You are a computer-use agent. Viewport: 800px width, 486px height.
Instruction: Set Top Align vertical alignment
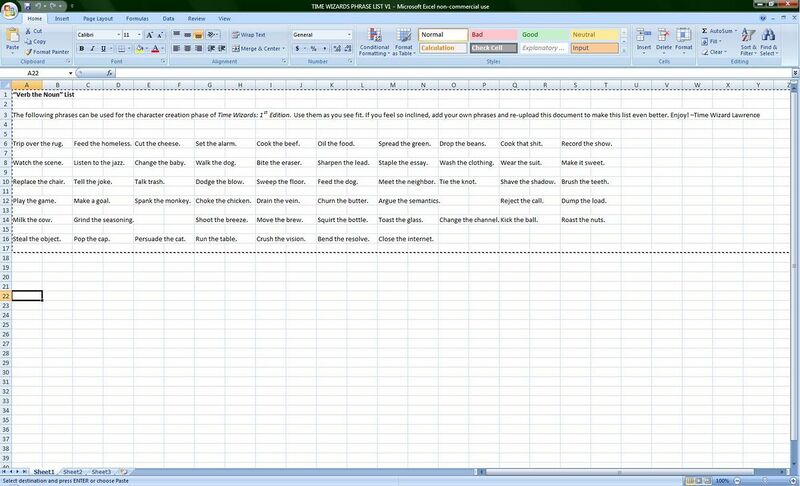(x=177, y=35)
